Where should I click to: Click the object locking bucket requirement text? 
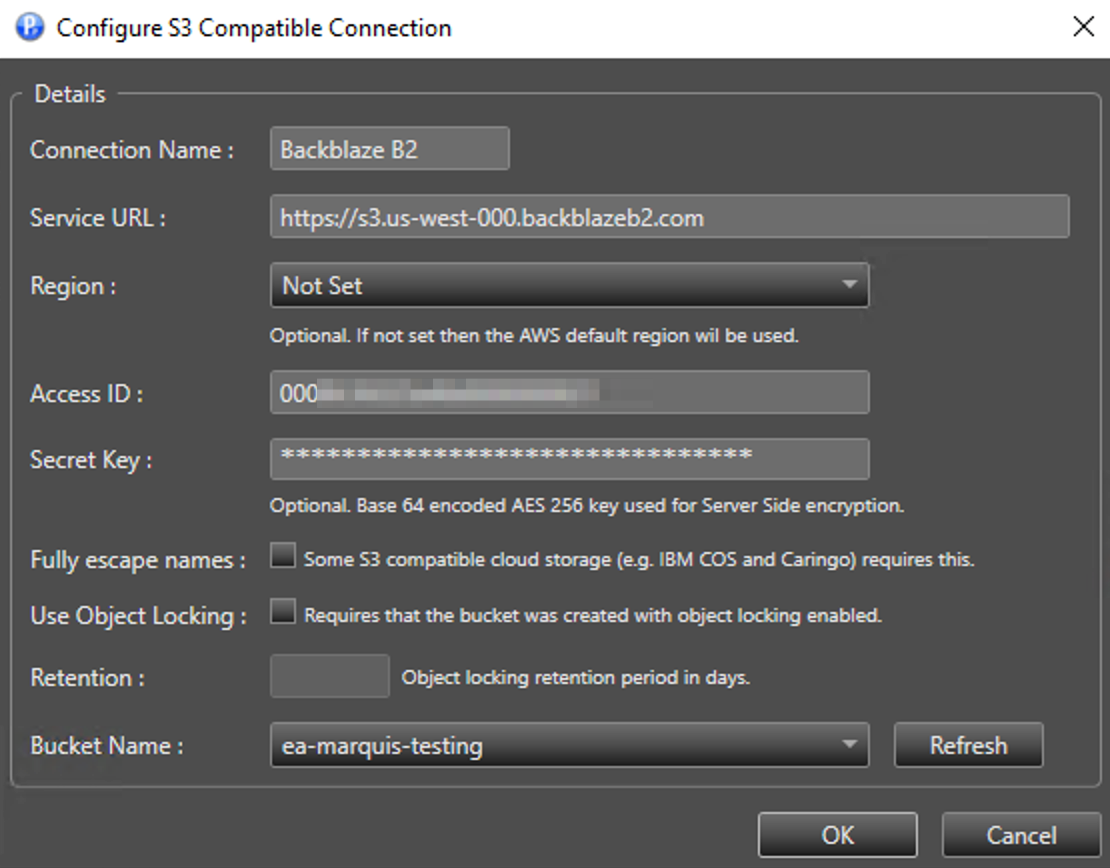coord(593,615)
